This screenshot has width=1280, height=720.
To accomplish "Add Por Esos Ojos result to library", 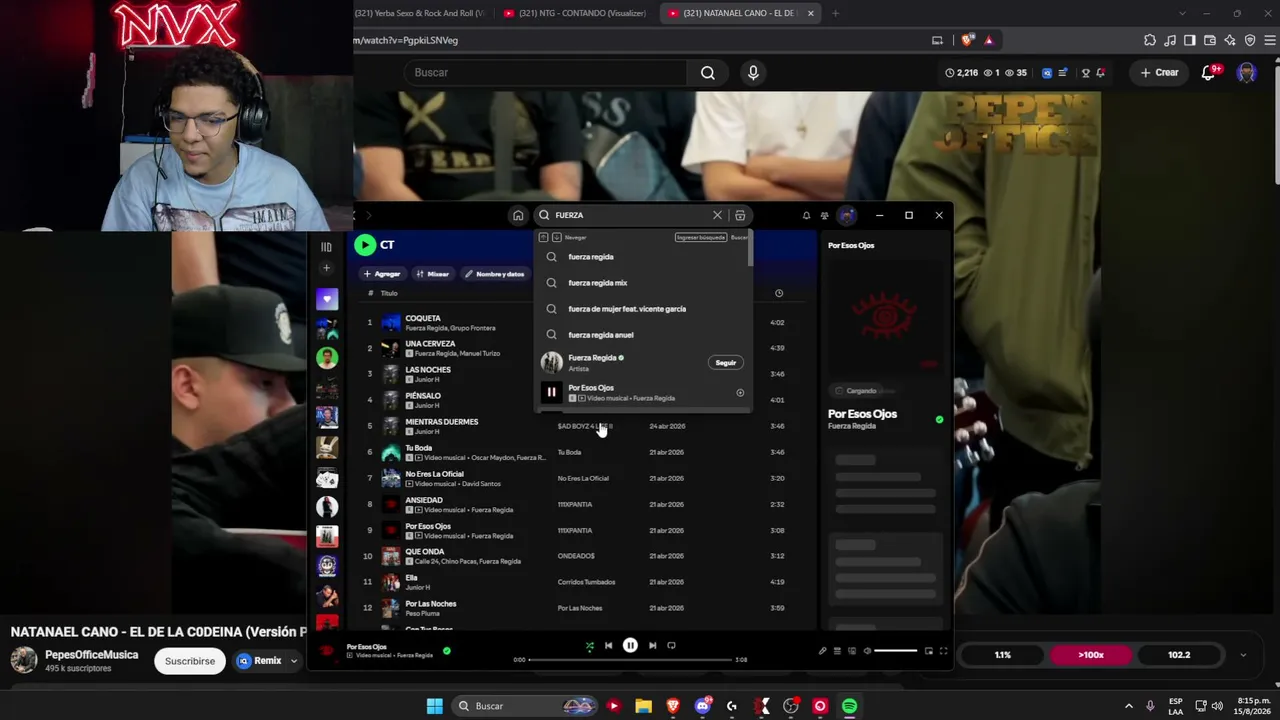I will point(740,393).
